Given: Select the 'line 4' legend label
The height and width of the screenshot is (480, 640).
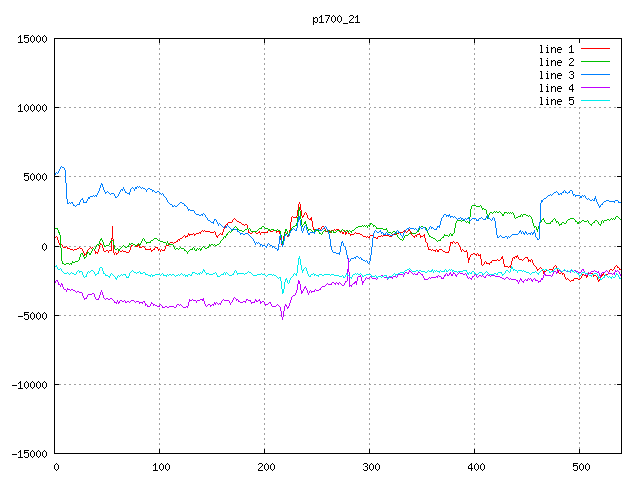Looking at the screenshot, I should click(557, 88).
